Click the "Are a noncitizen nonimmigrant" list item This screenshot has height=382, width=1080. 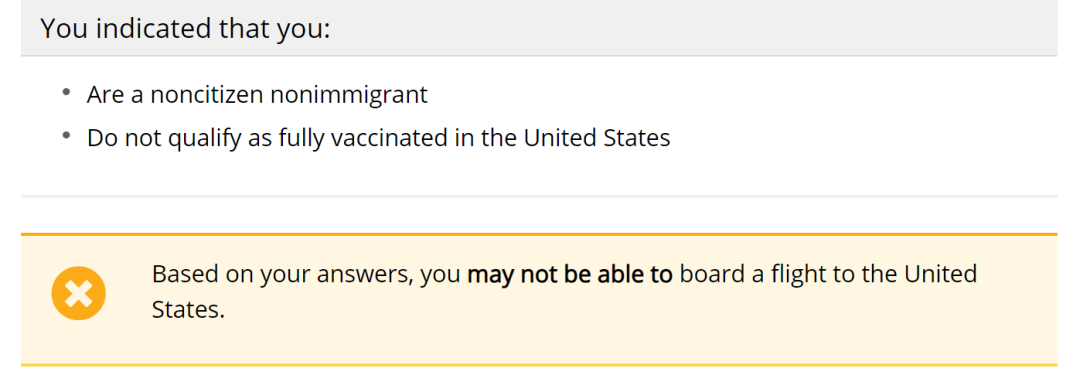click(257, 94)
